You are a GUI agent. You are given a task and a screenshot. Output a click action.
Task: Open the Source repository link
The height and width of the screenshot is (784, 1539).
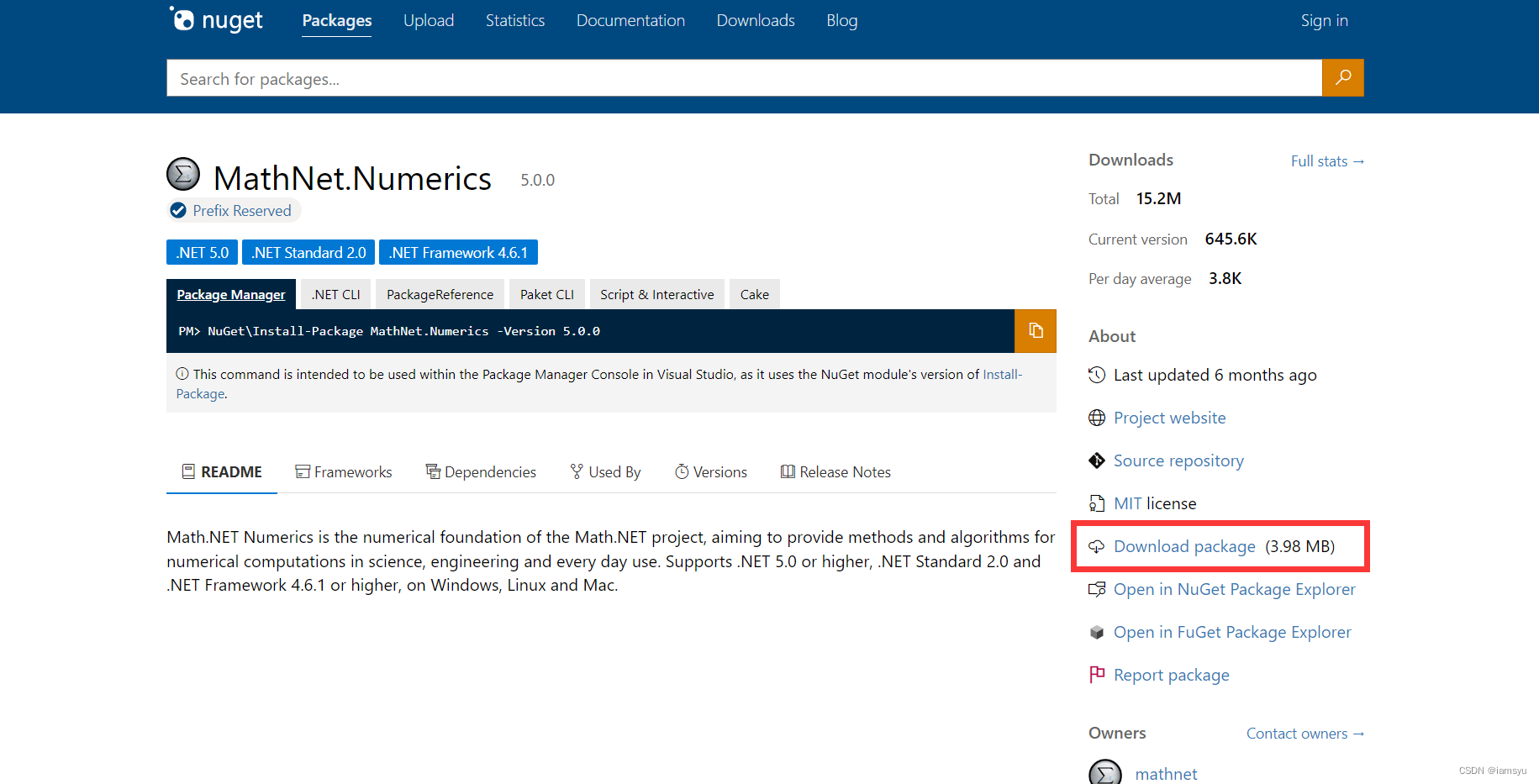point(1178,460)
